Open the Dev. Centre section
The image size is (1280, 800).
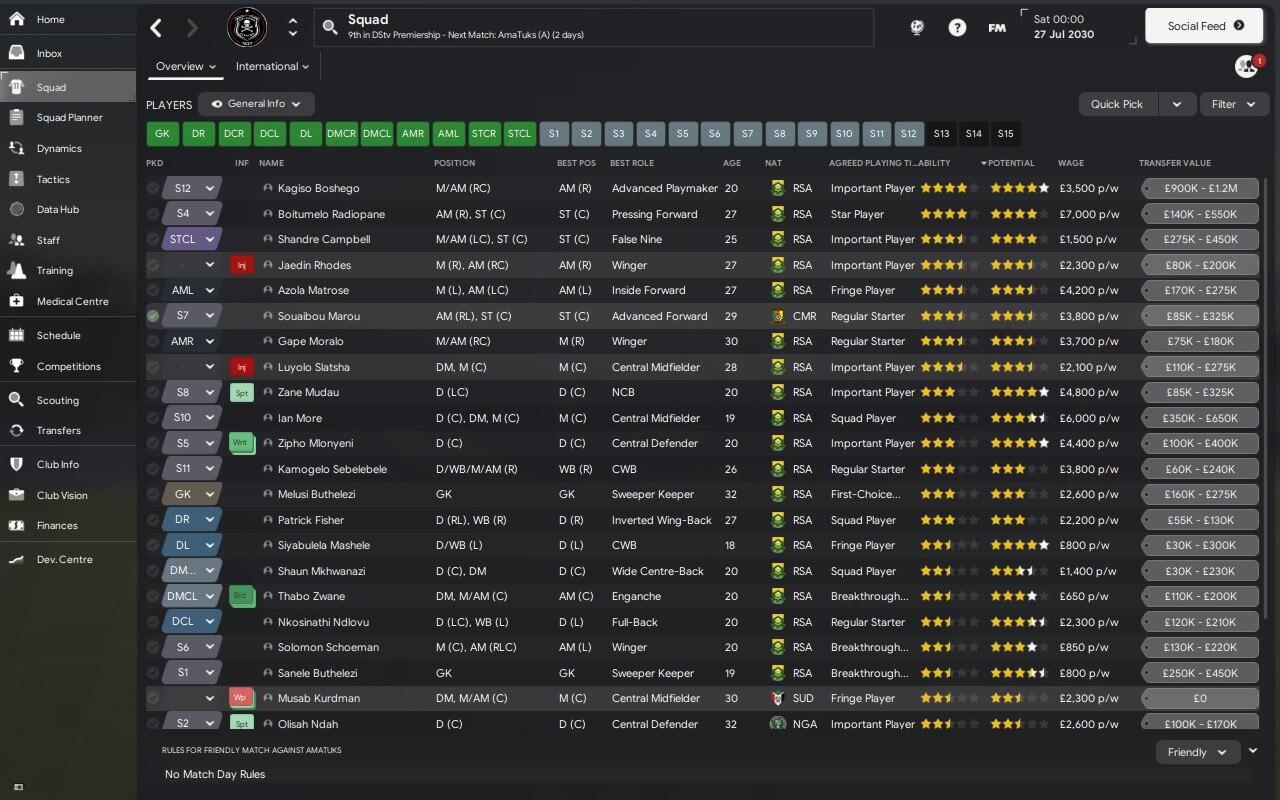pyautogui.click(x=68, y=559)
